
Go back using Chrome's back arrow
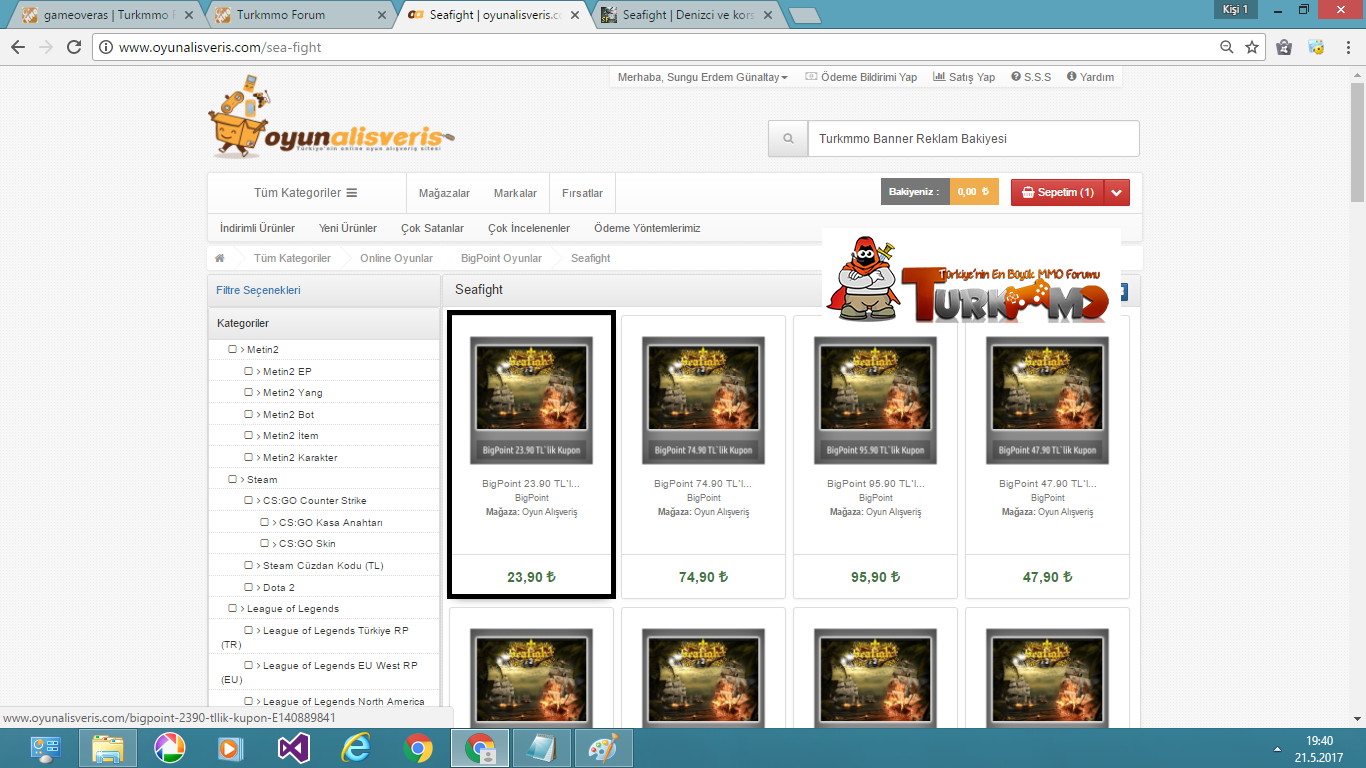pyautogui.click(x=18, y=47)
